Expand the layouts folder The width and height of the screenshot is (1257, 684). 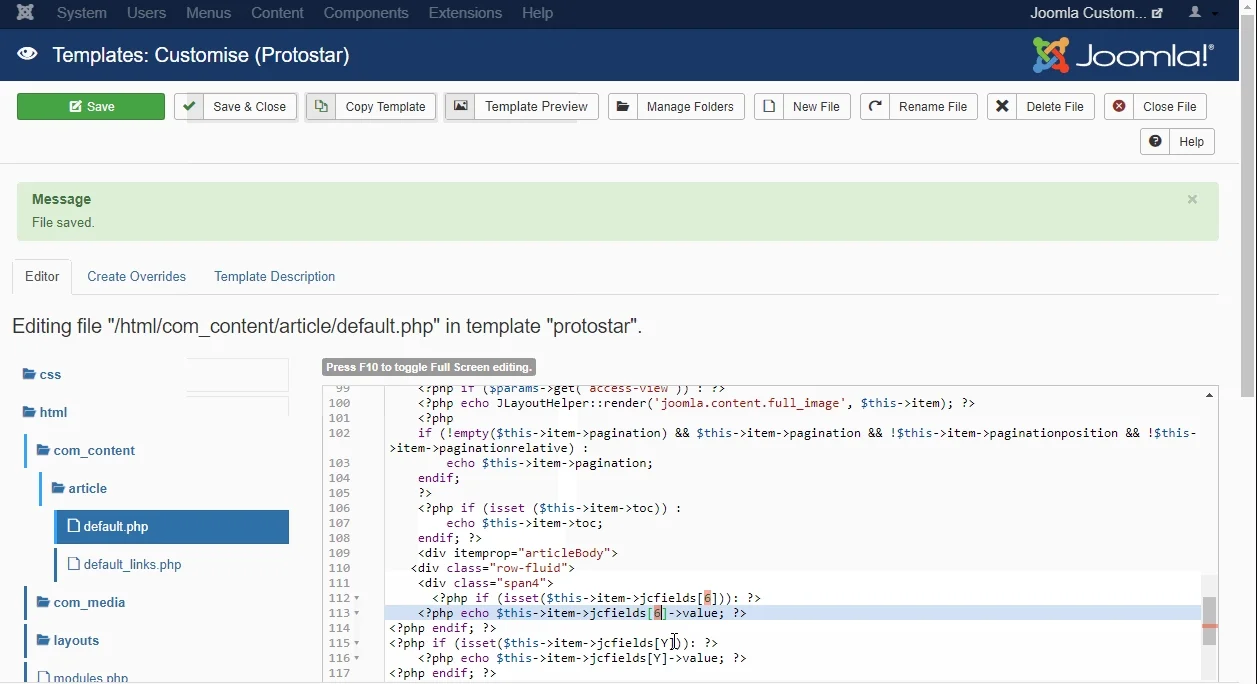pyautogui.click(x=69, y=641)
